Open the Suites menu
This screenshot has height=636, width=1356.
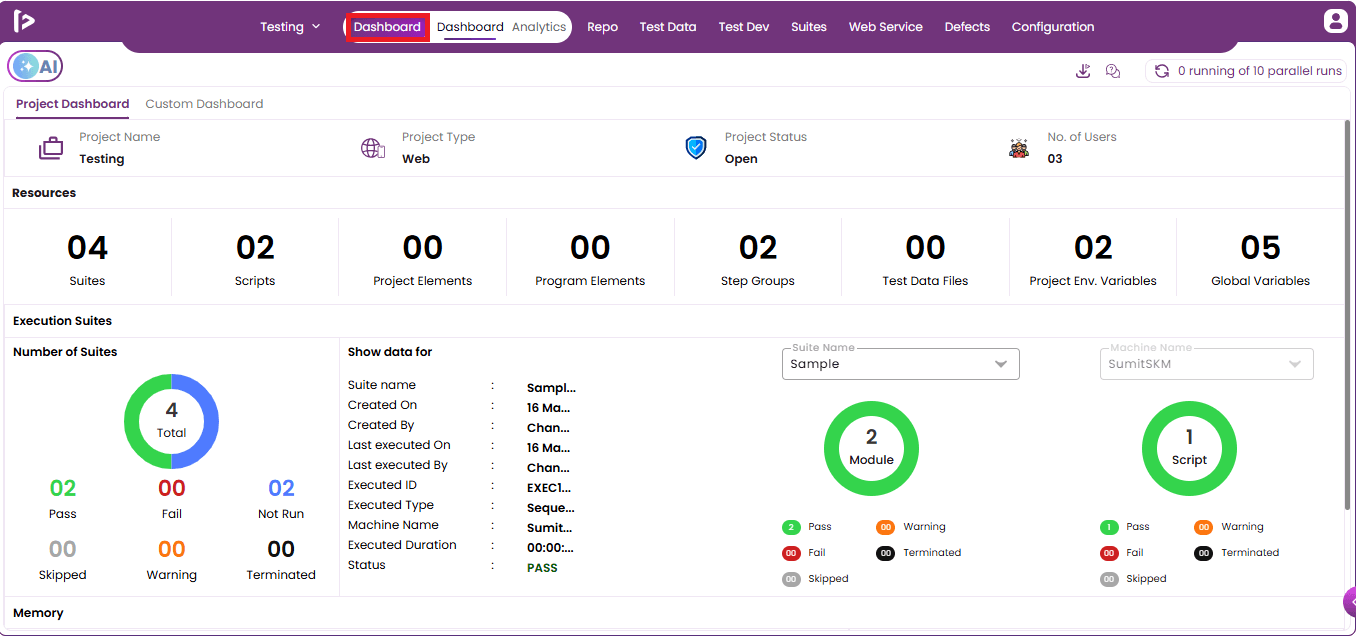(809, 27)
